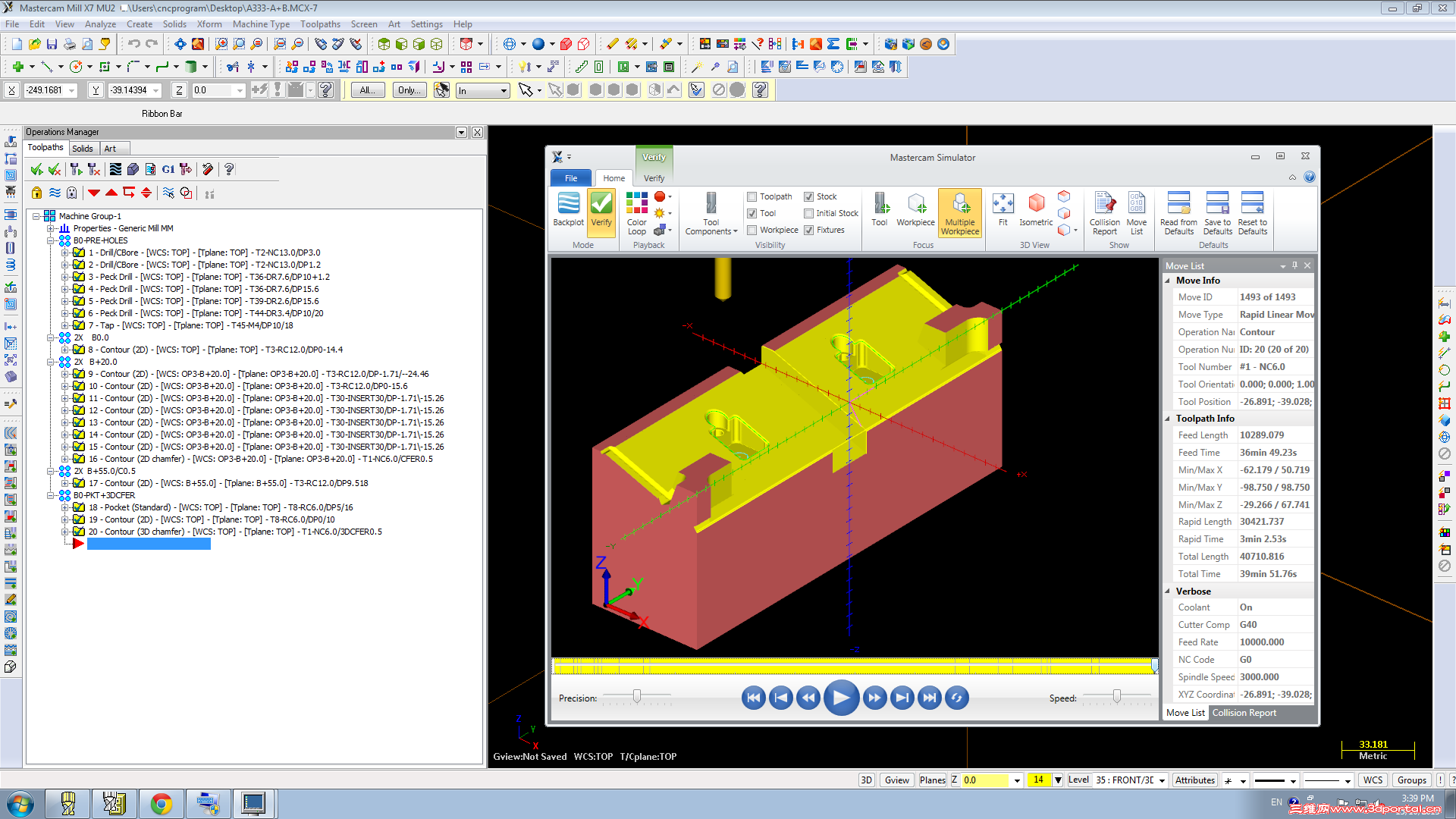Viewport: 1456px width, 819px height.
Task: Collapse the B0-PRE-HOLES group
Action: [x=50, y=240]
